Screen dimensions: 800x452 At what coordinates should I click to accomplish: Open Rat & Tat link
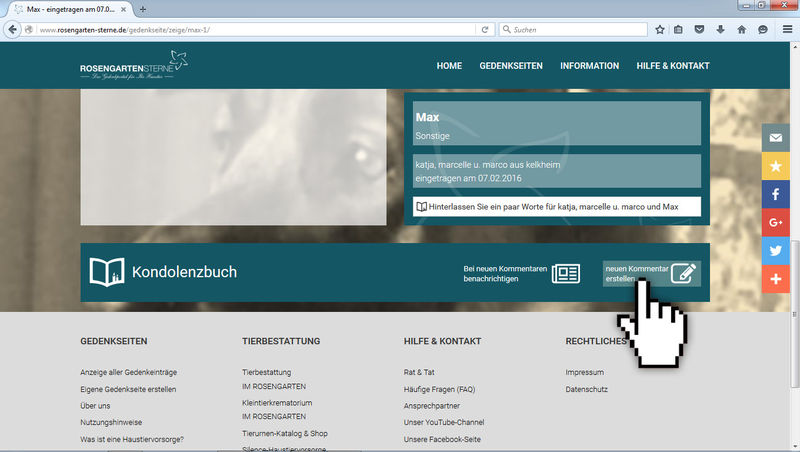click(419, 372)
